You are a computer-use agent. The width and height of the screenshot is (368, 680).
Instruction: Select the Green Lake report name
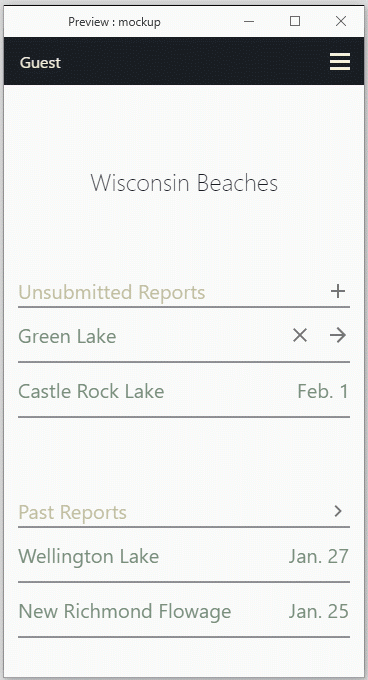coord(67,337)
